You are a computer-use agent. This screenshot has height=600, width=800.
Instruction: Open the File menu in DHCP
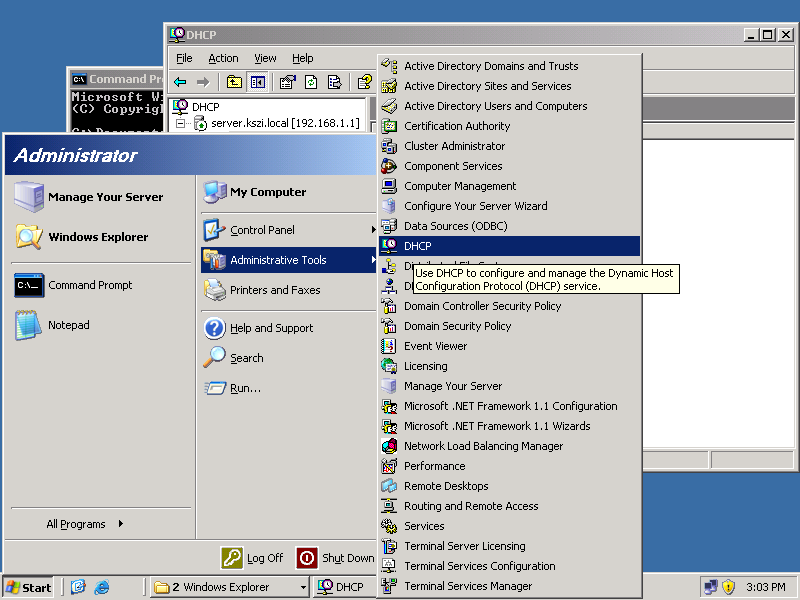tap(184, 58)
